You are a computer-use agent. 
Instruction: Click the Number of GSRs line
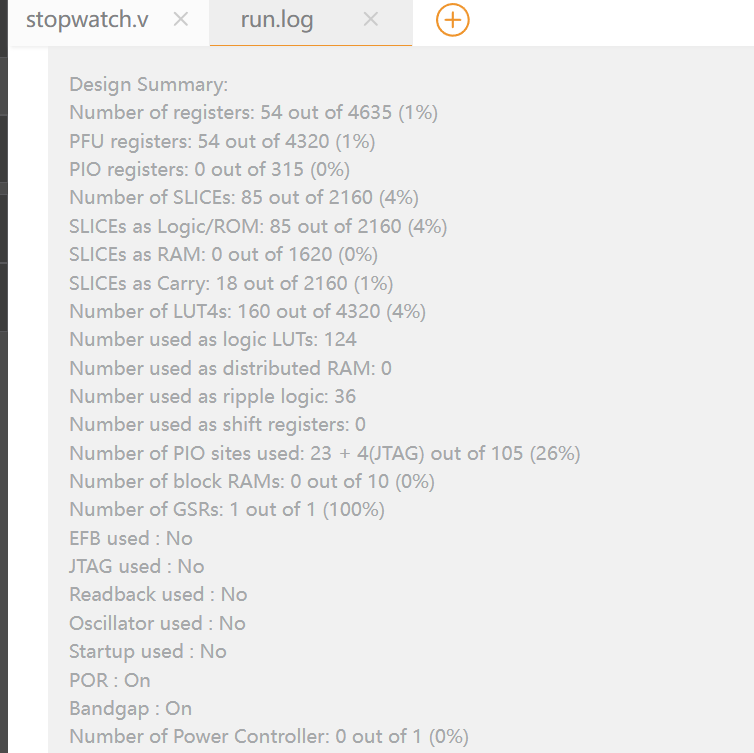227,510
